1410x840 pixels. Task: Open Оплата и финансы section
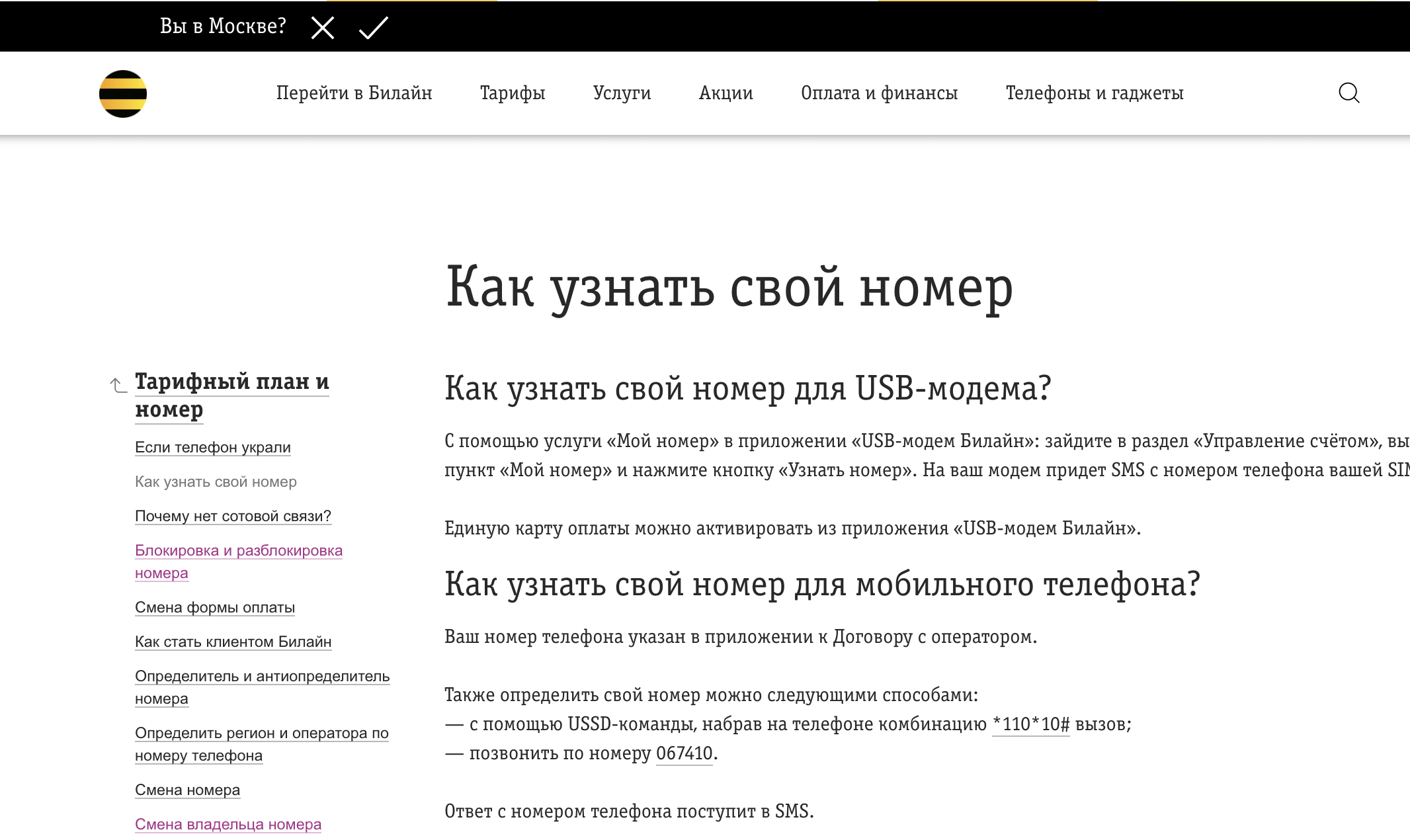click(x=880, y=93)
